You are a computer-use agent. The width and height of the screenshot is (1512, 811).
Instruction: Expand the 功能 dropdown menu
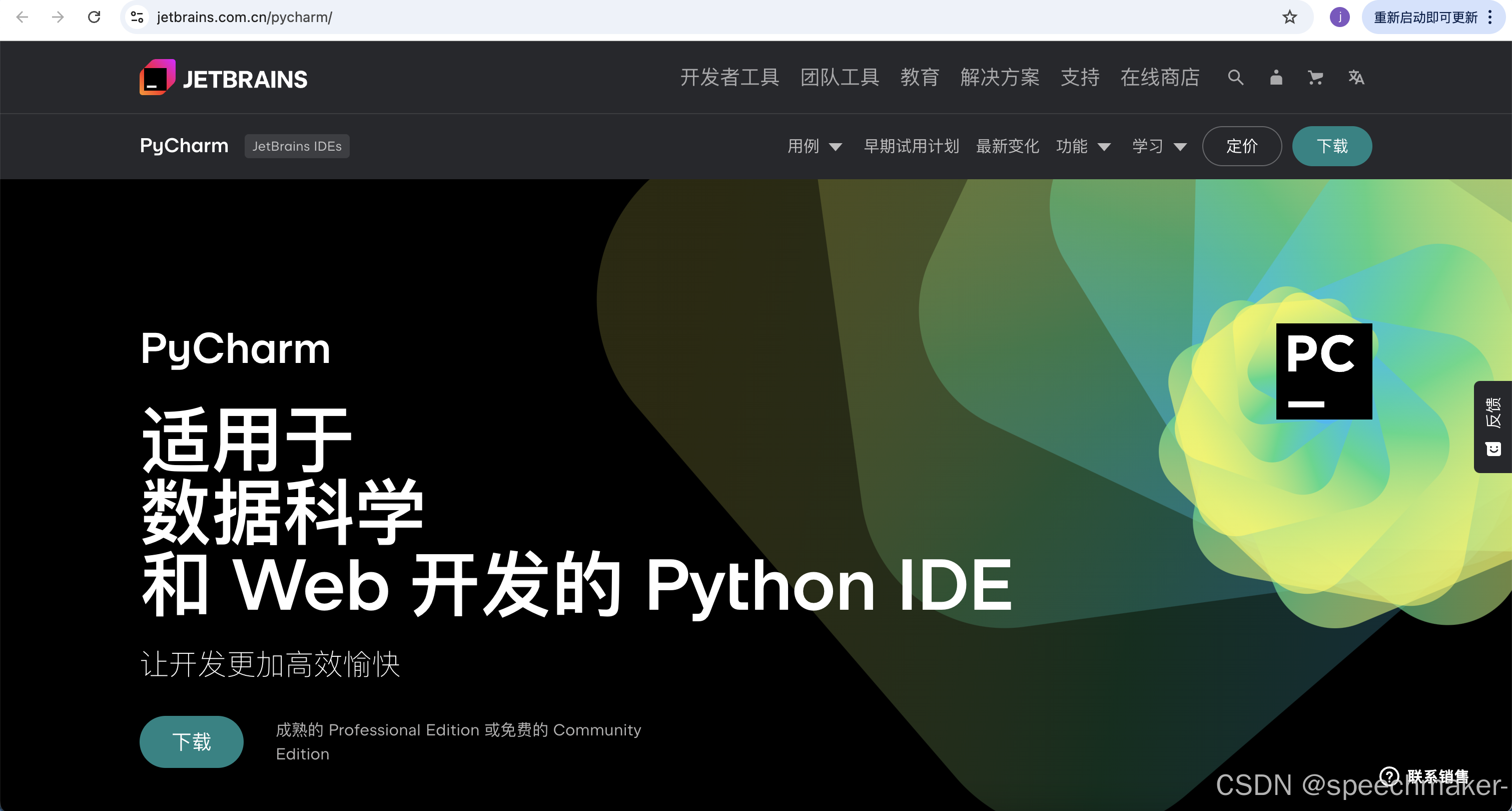(x=1083, y=146)
